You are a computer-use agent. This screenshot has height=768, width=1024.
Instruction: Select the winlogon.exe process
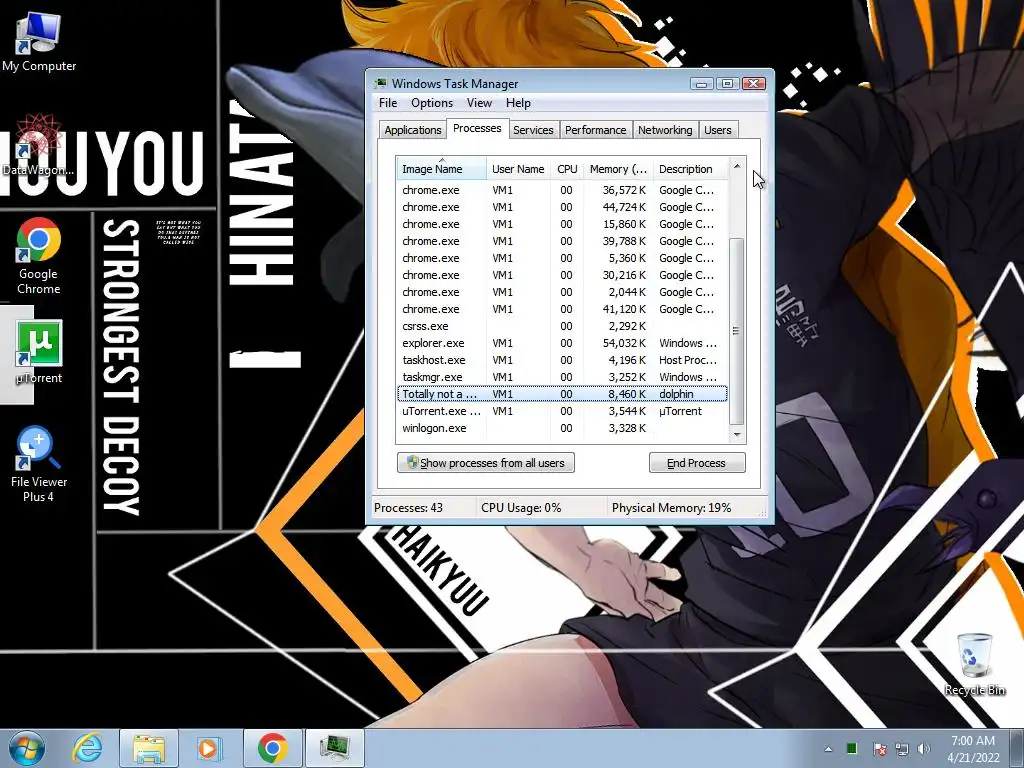562,428
